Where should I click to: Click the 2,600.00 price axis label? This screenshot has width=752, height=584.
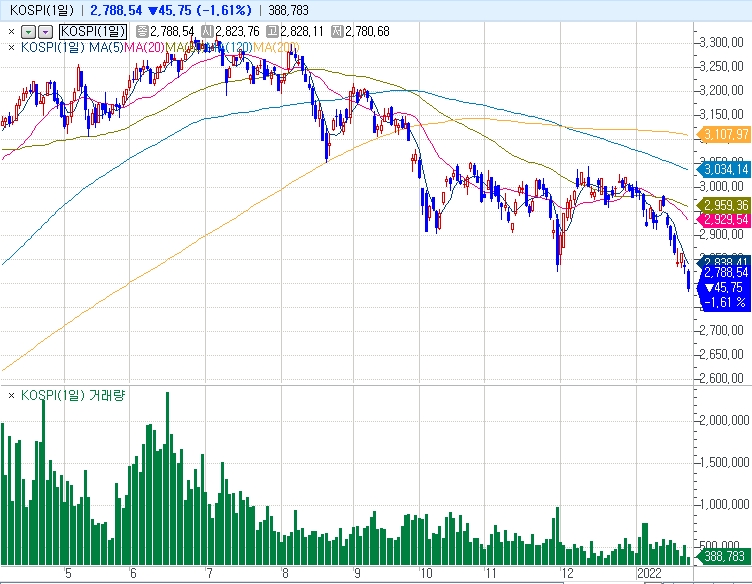722,378
